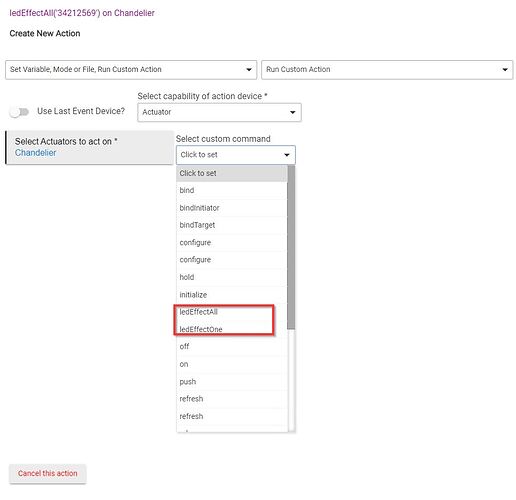
Task: Pick the hold command
Action: 231,277
